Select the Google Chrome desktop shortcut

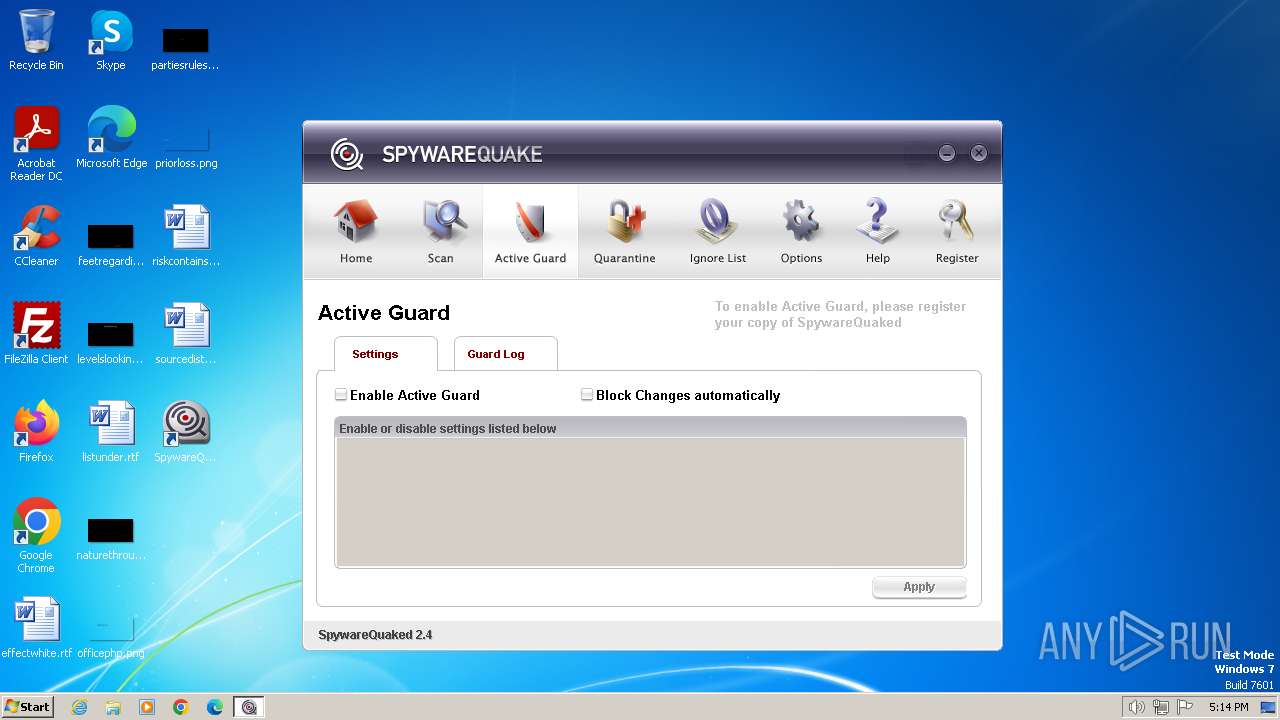(36, 537)
